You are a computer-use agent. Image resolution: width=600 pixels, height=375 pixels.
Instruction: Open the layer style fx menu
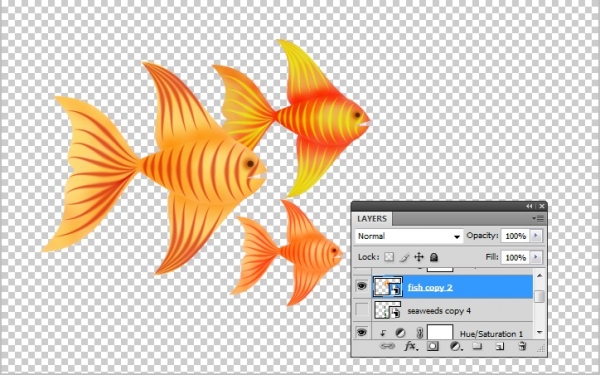point(411,347)
